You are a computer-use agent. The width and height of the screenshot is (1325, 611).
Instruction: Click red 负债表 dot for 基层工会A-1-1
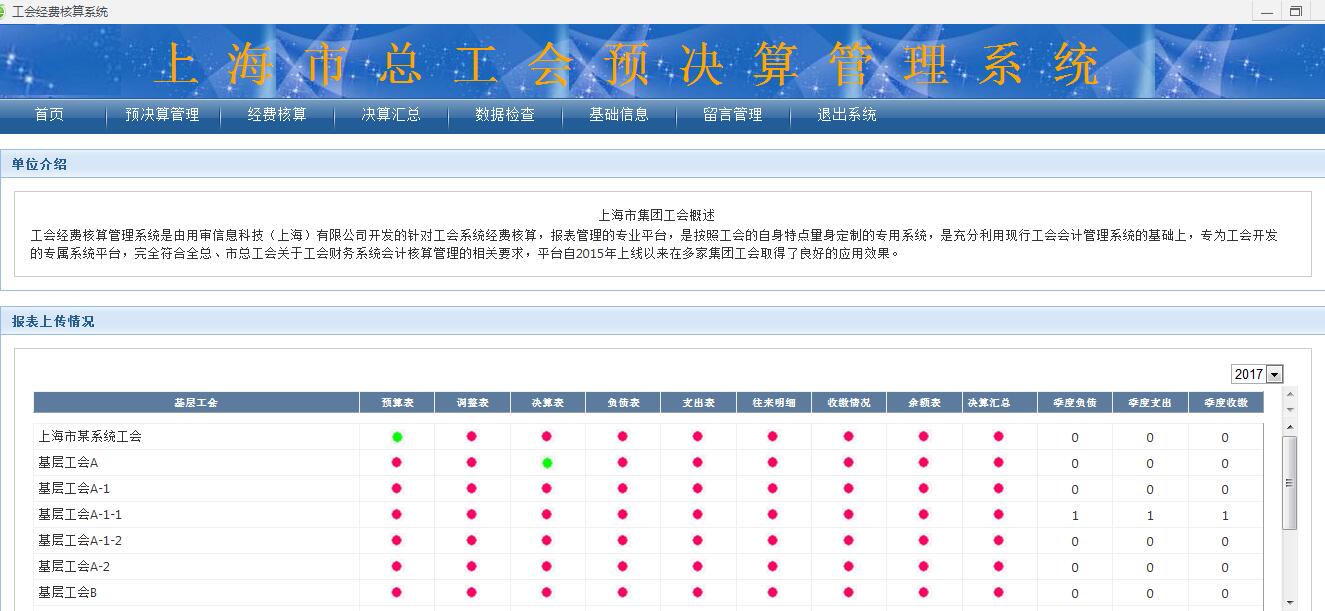(622, 515)
